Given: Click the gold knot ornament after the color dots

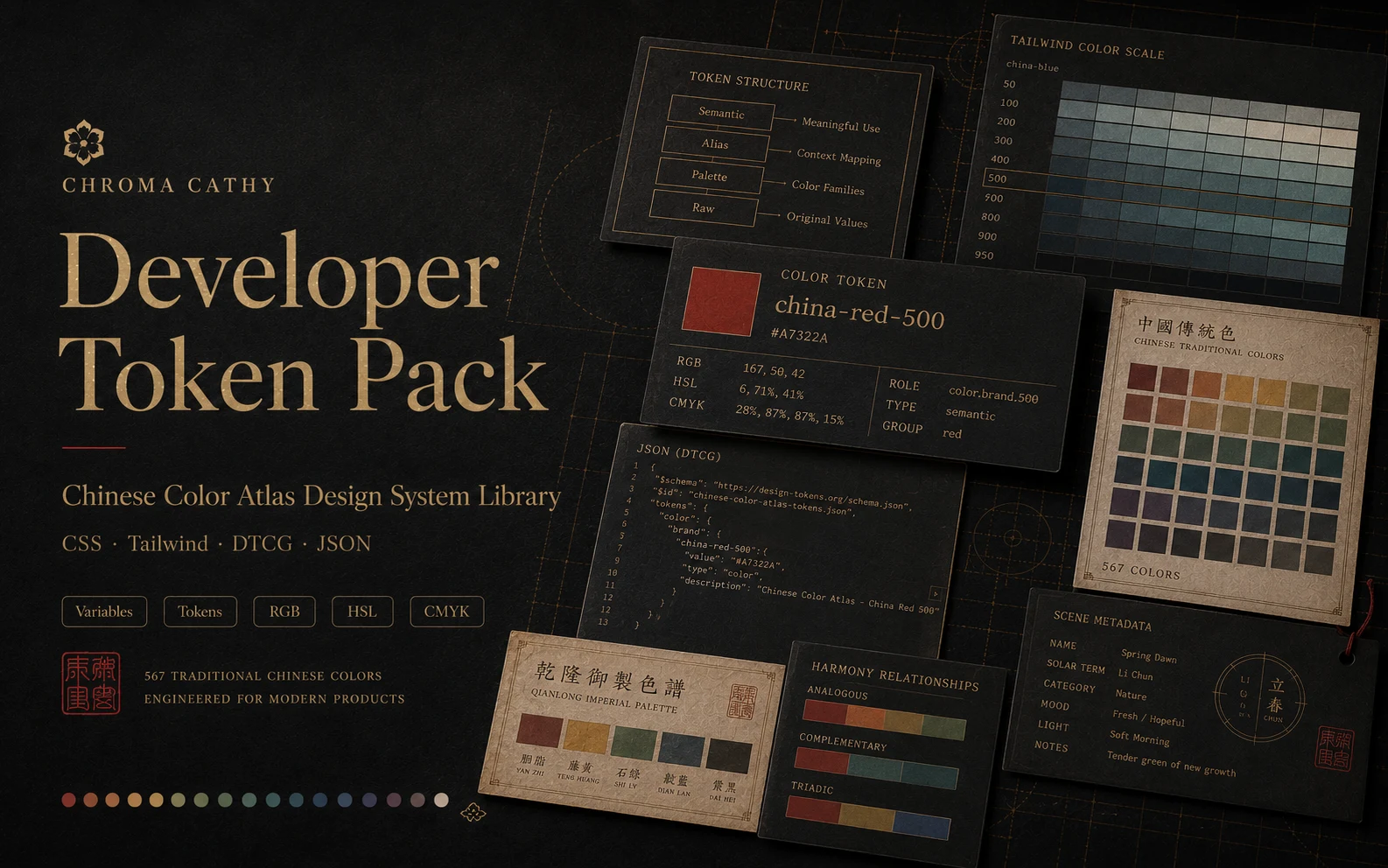Looking at the screenshot, I should coord(473,812).
